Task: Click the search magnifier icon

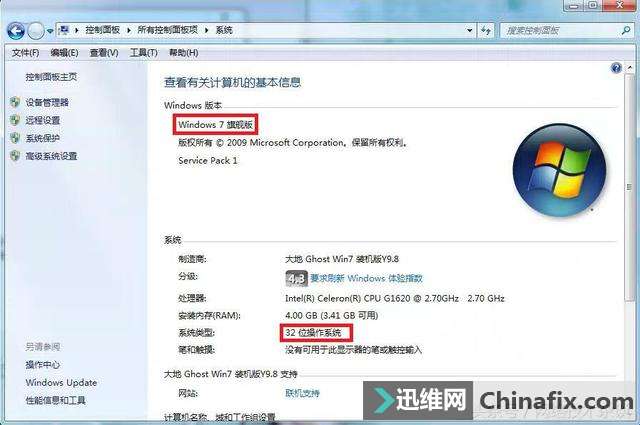Action: (x=626, y=30)
